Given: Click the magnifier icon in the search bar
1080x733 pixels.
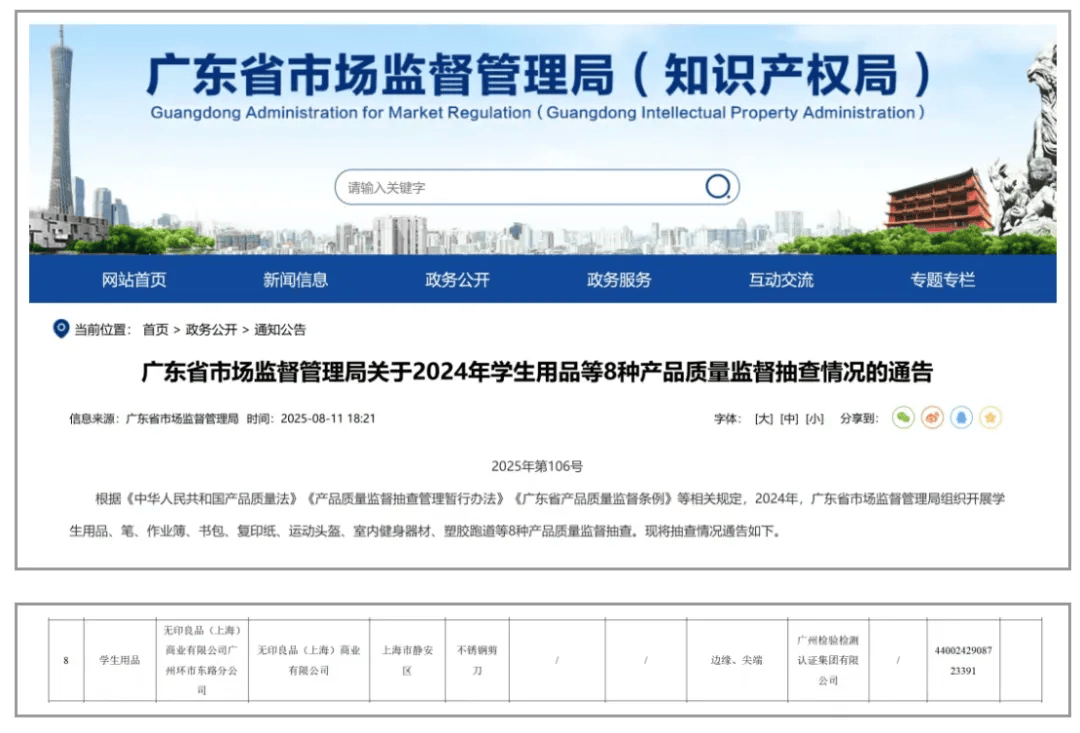Looking at the screenshot, I should [x=716, y=186].
